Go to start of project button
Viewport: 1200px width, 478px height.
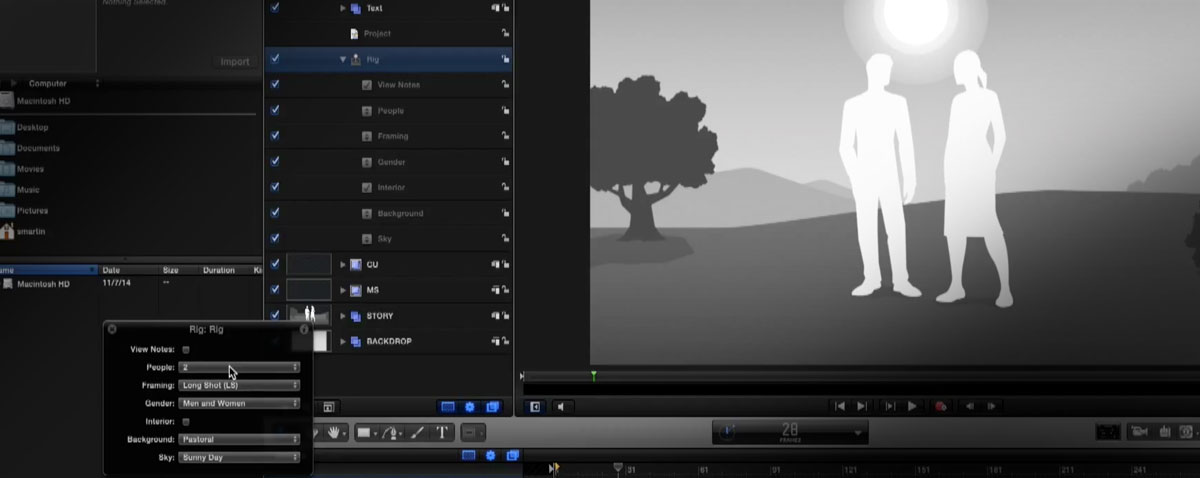(840, 406)
